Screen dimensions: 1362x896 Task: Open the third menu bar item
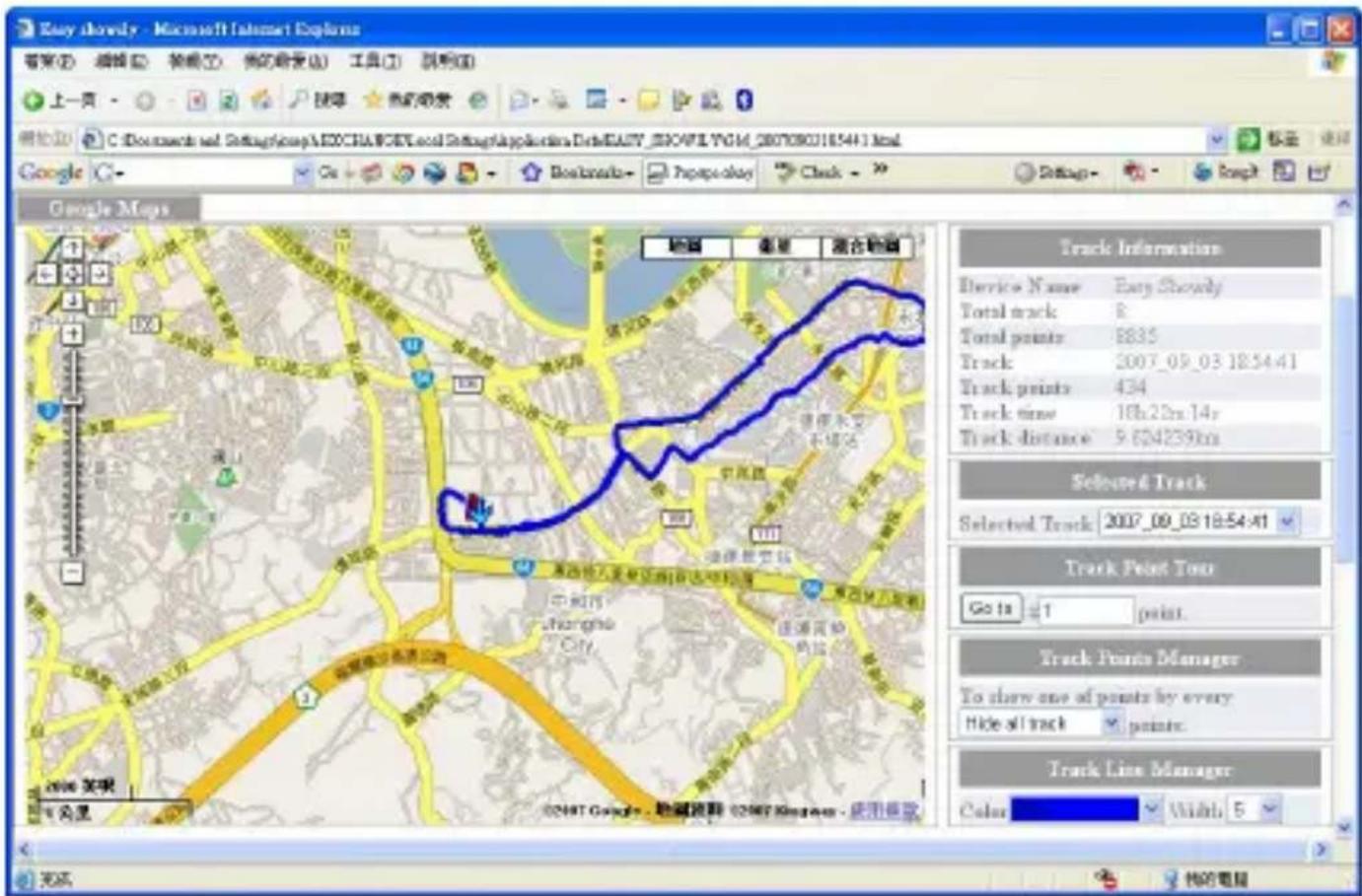point(194,61)
